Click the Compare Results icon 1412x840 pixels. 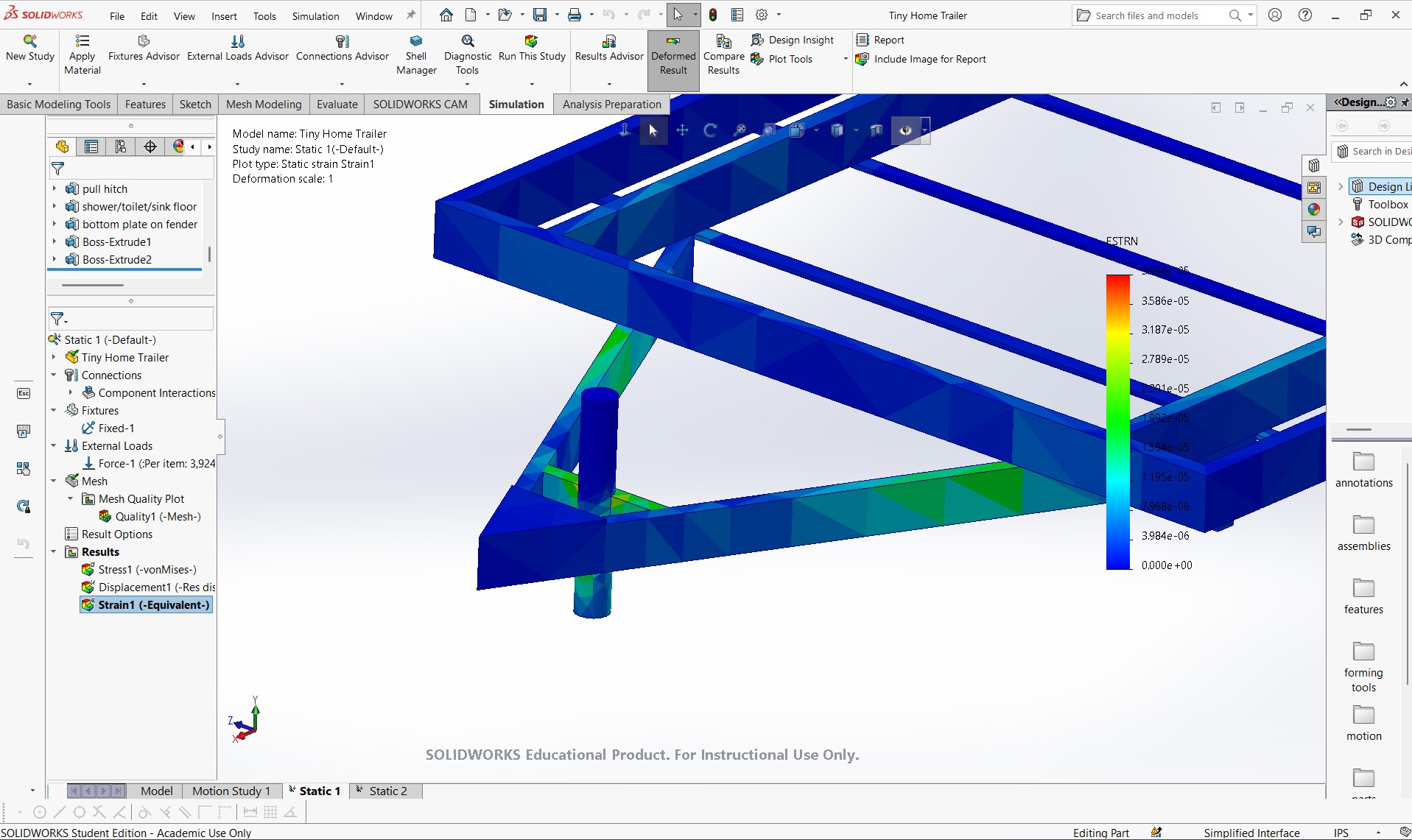pyautogui.click(x=723, y=41)
